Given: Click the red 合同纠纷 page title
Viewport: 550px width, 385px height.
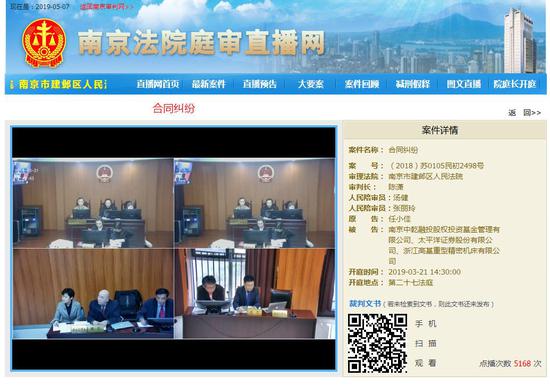Looking at the screenshot, I should pos(174,108).
